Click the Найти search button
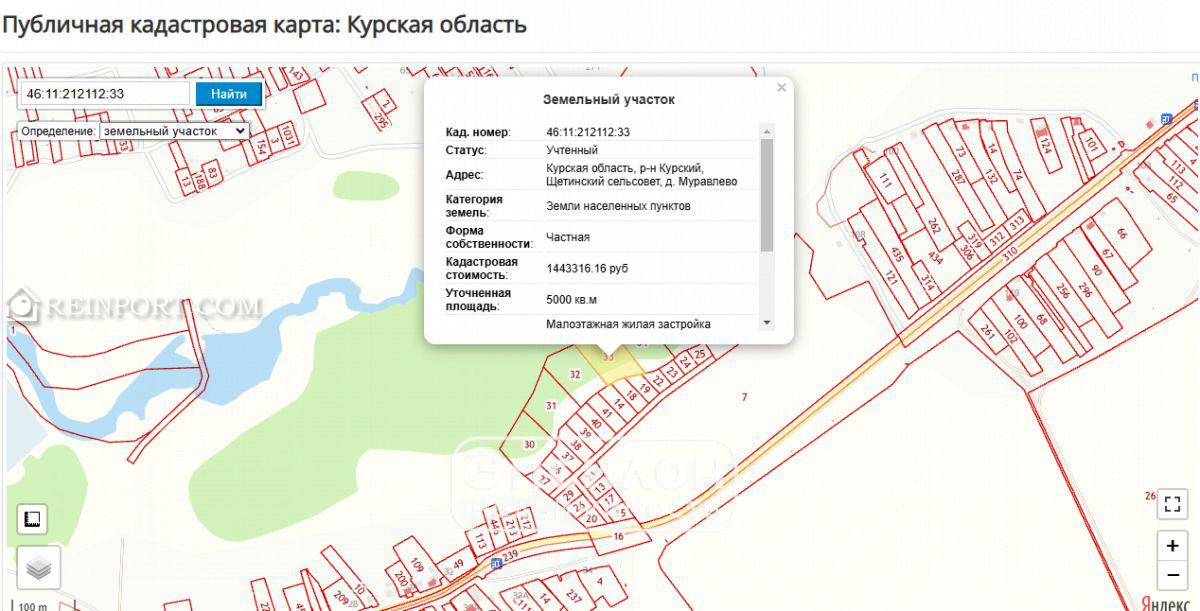Screen dimensions: 1200x611 point(229,94)
